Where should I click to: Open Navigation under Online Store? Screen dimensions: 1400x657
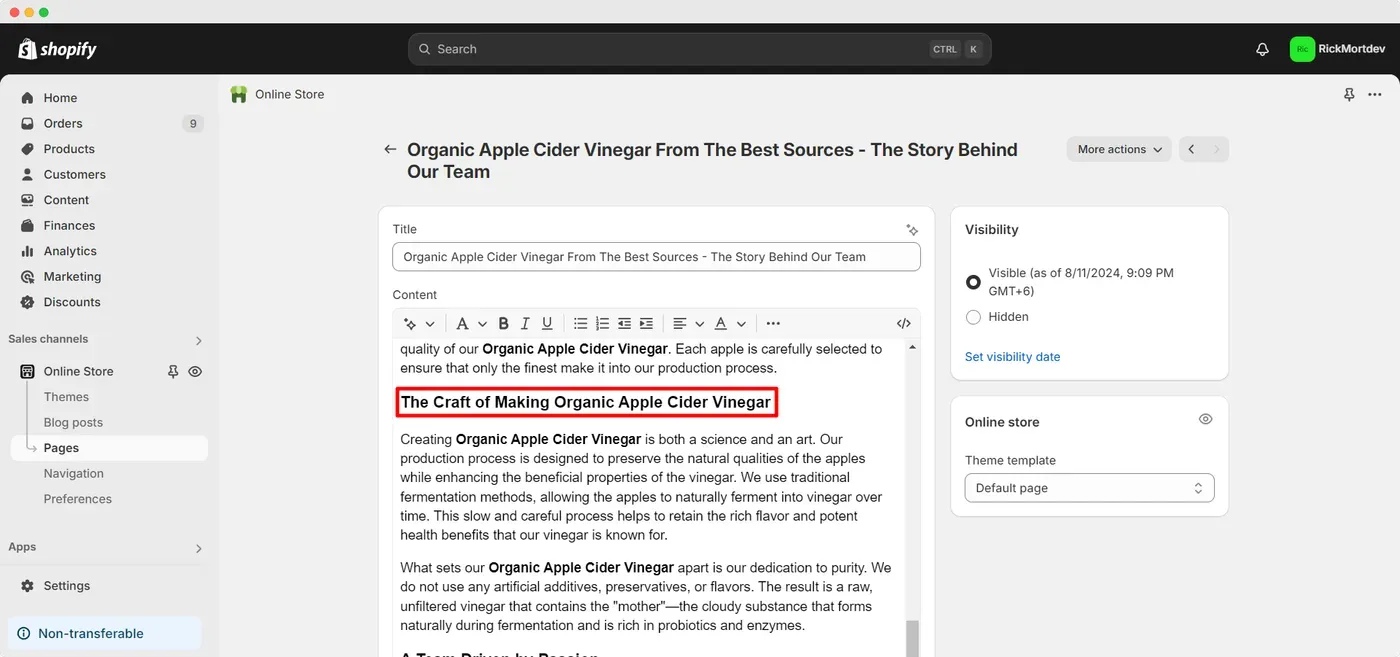pos(73,473)
